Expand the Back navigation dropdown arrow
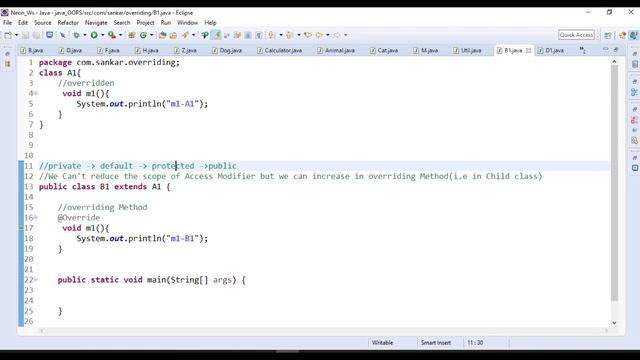640x360 pixels. click(x=328, y=35)
